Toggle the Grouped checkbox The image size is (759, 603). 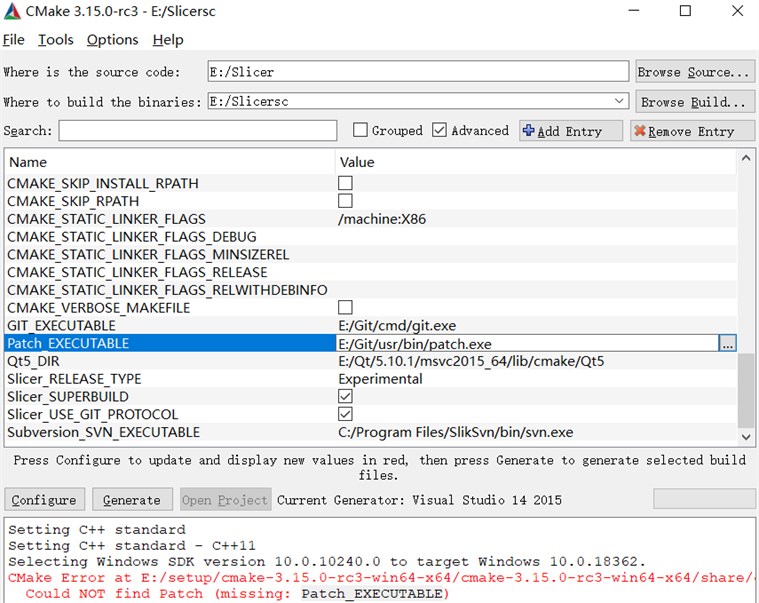coord(360,130)
